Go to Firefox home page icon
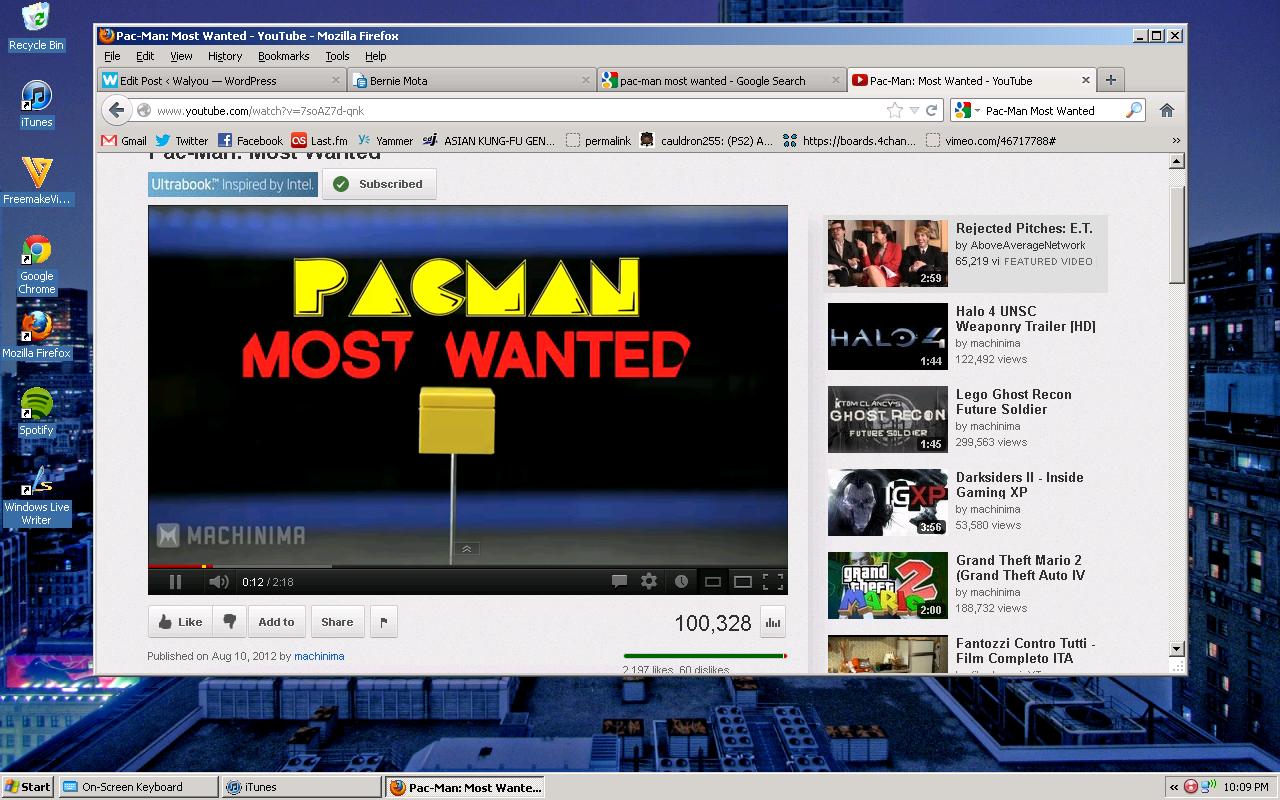Image resolution: width=1280 pixels, height=800 pixels. (x=1166, y=111)
